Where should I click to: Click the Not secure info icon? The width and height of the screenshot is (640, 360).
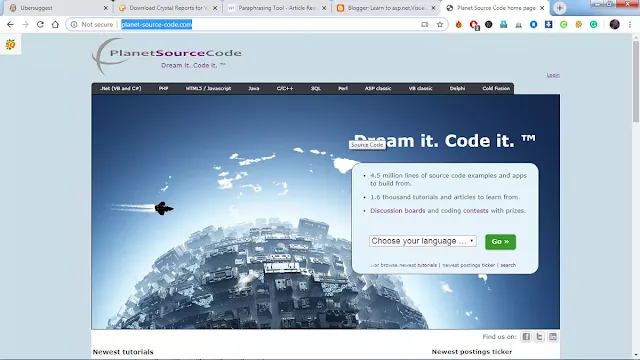tap(74, 24)
